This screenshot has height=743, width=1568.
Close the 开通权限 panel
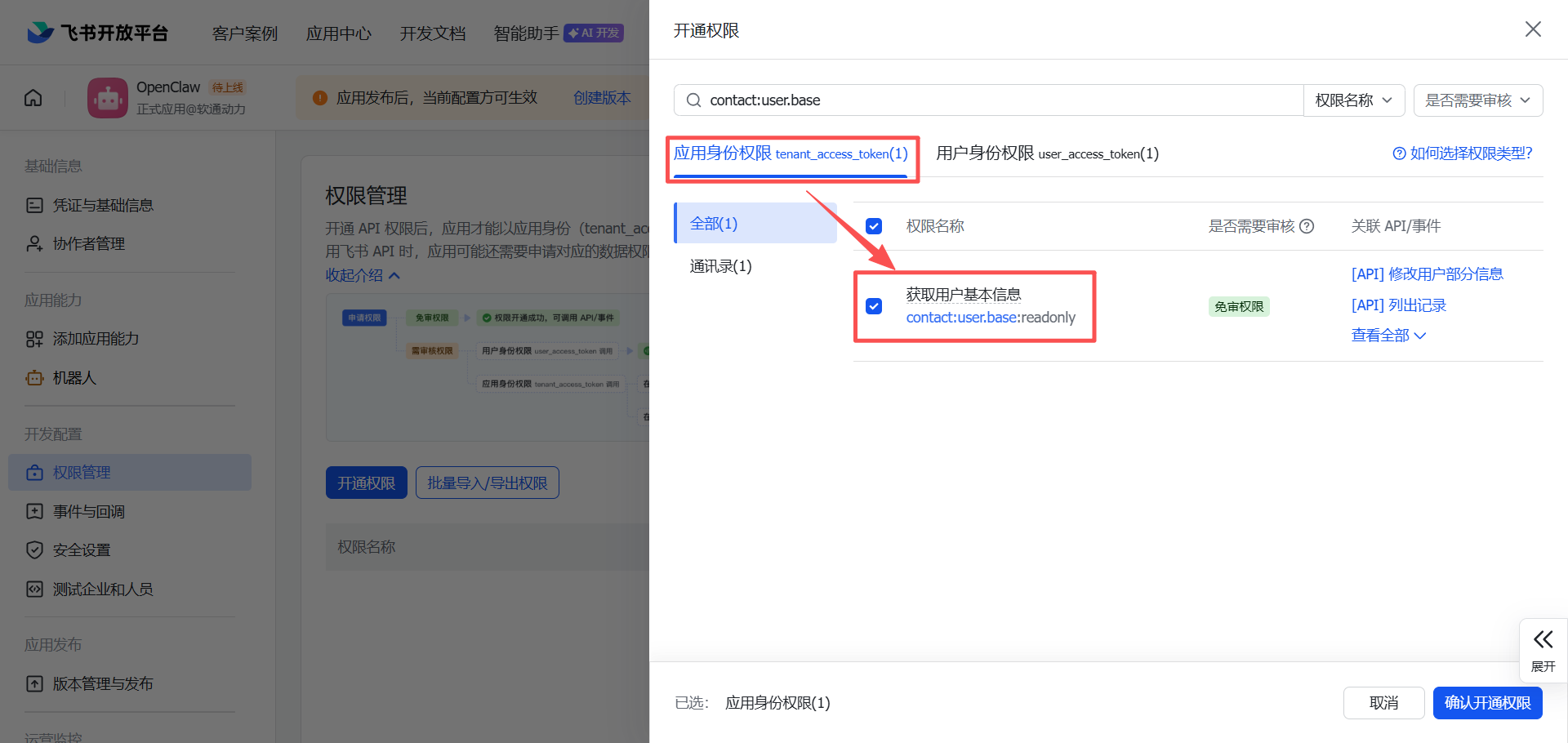[1533, 29]
